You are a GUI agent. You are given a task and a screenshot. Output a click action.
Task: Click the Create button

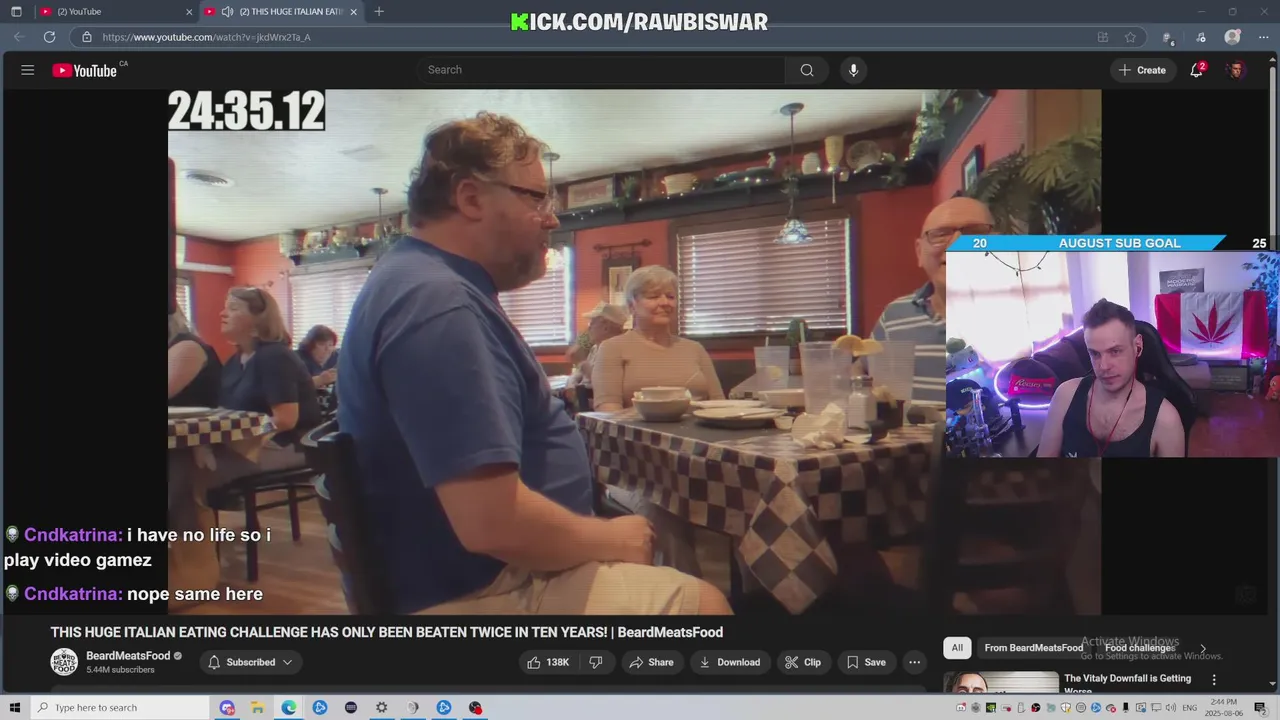[x=1142, y=70]
